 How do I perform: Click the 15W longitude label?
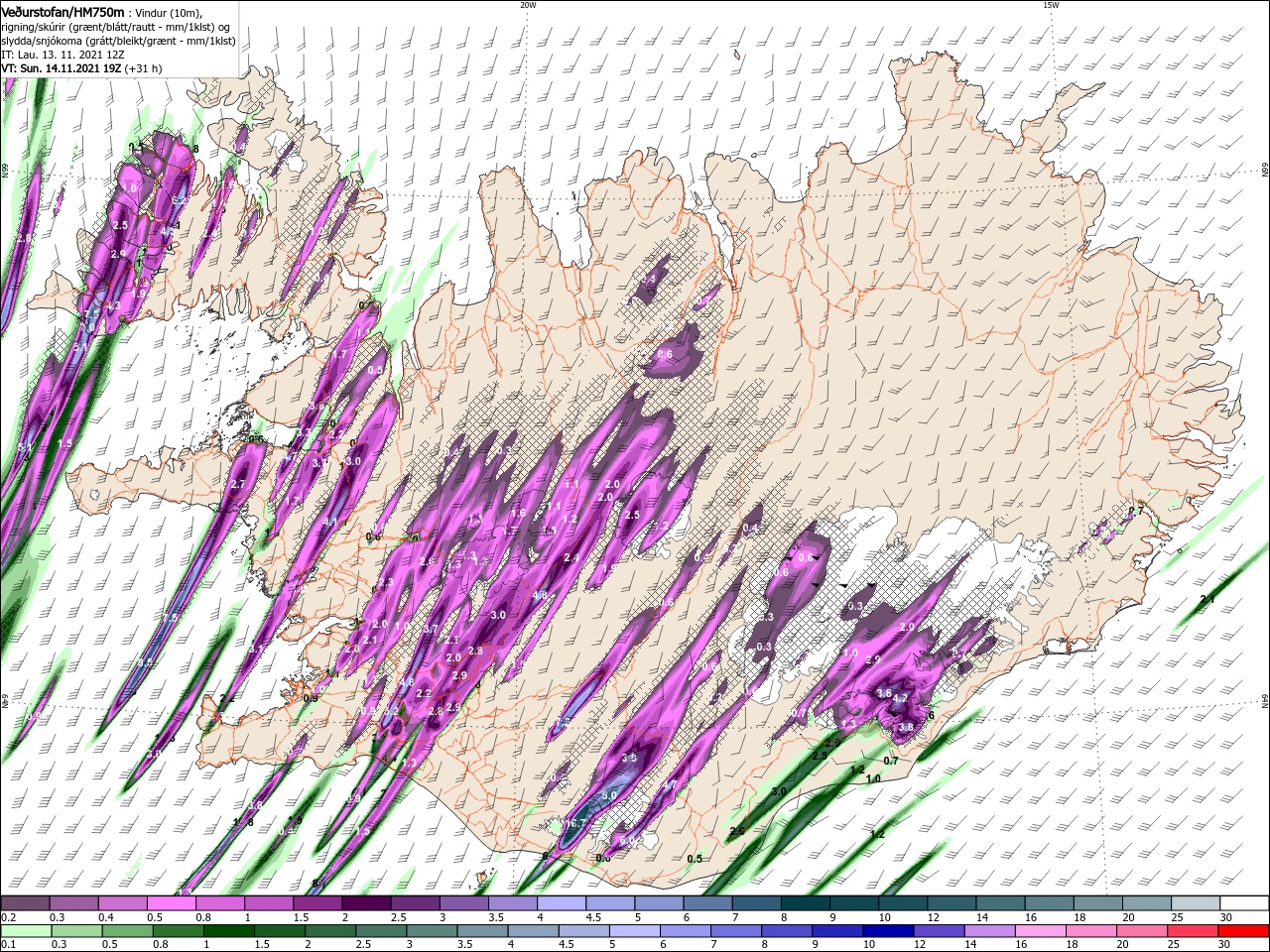pyautogui.click(x=1051, y=5)
